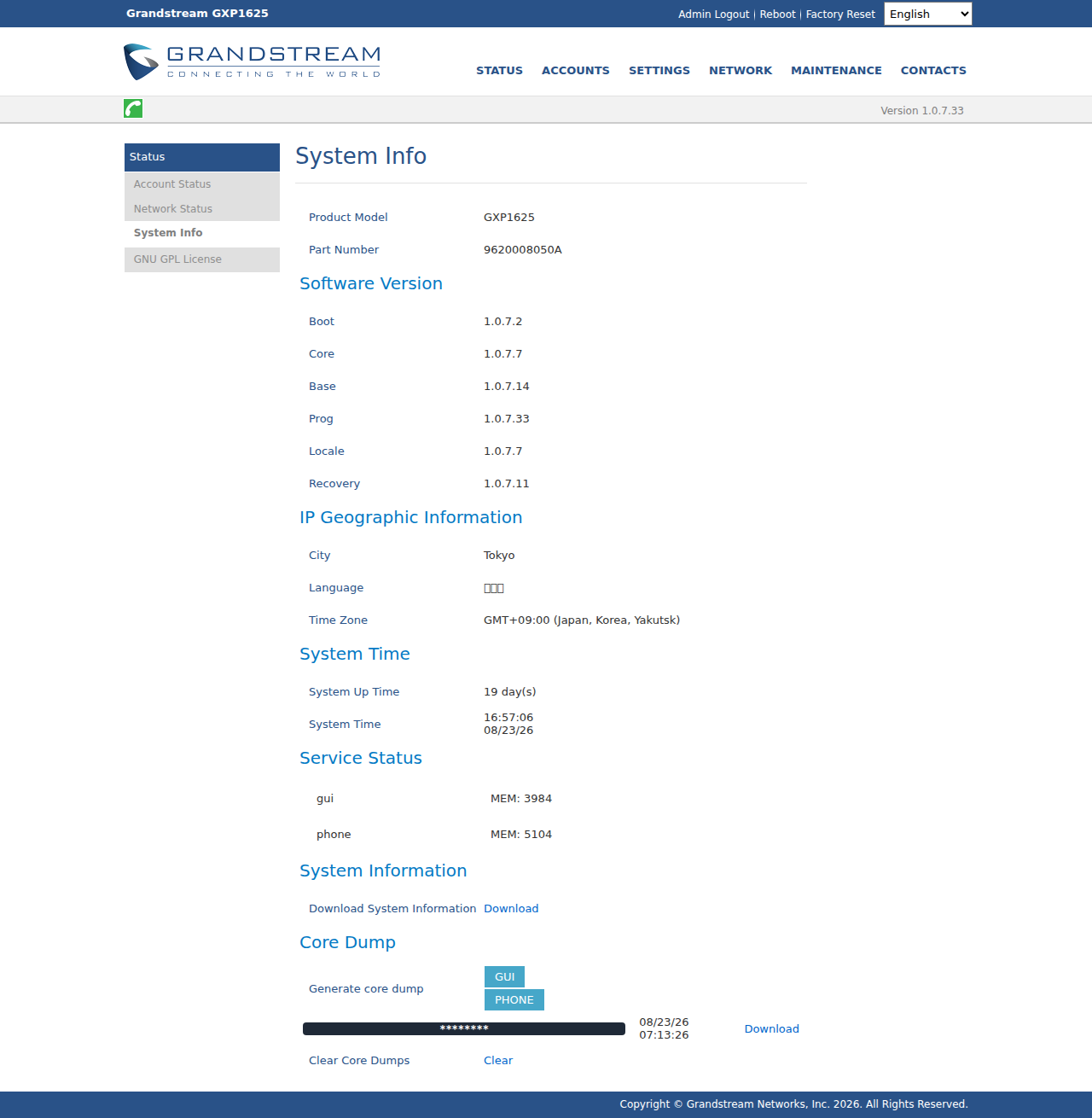This screenshot has width=1092, height=1118.
Task: Click Admin Logout link
Action: coord(713,15)
